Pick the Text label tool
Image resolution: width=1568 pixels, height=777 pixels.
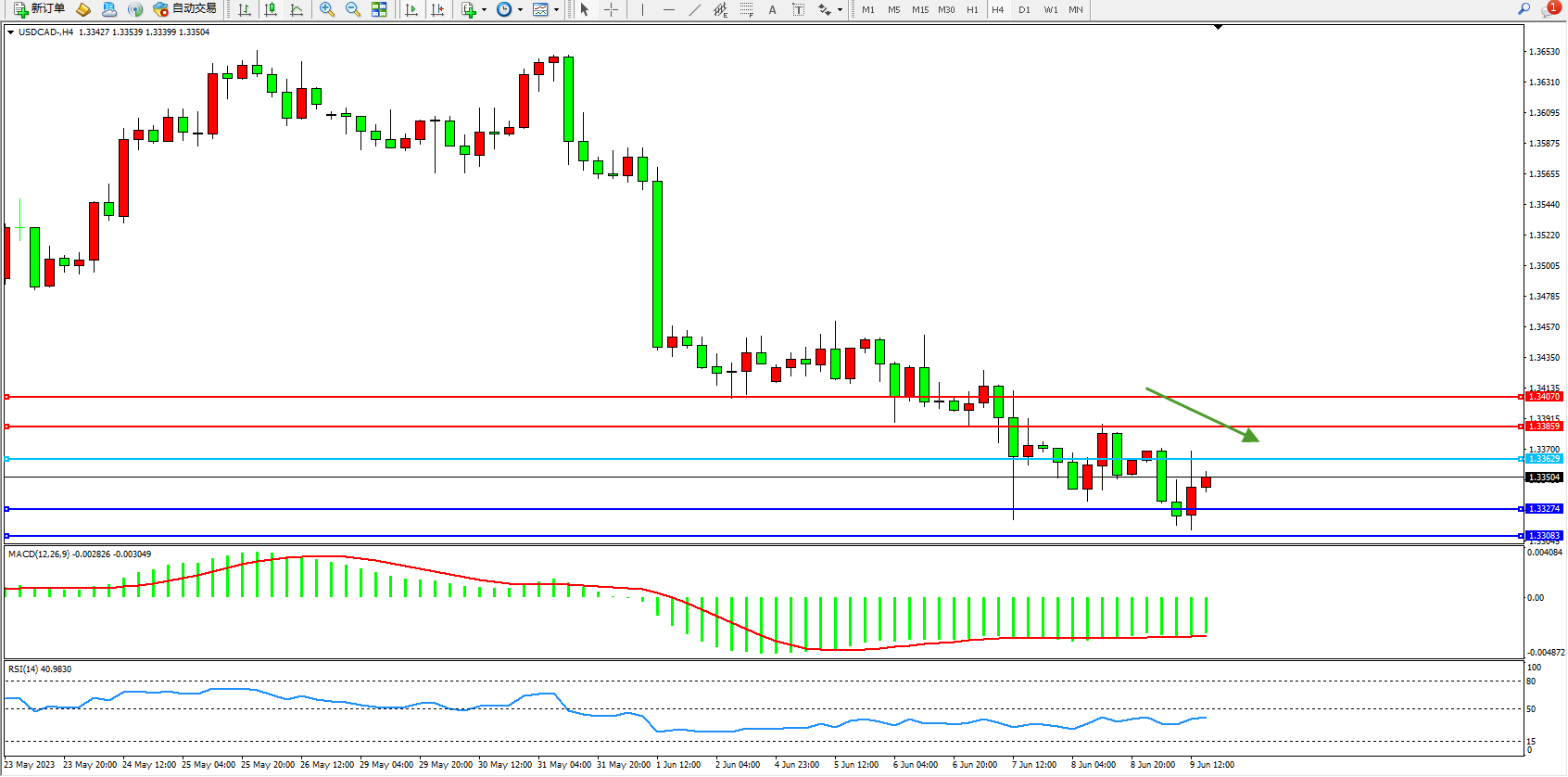[772, 9]
